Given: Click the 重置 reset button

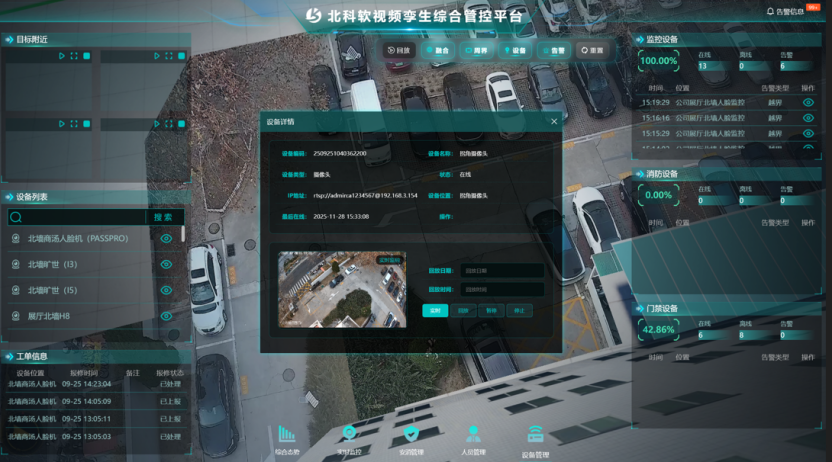Looking at the screenshot, I should [x=592, y=50].
